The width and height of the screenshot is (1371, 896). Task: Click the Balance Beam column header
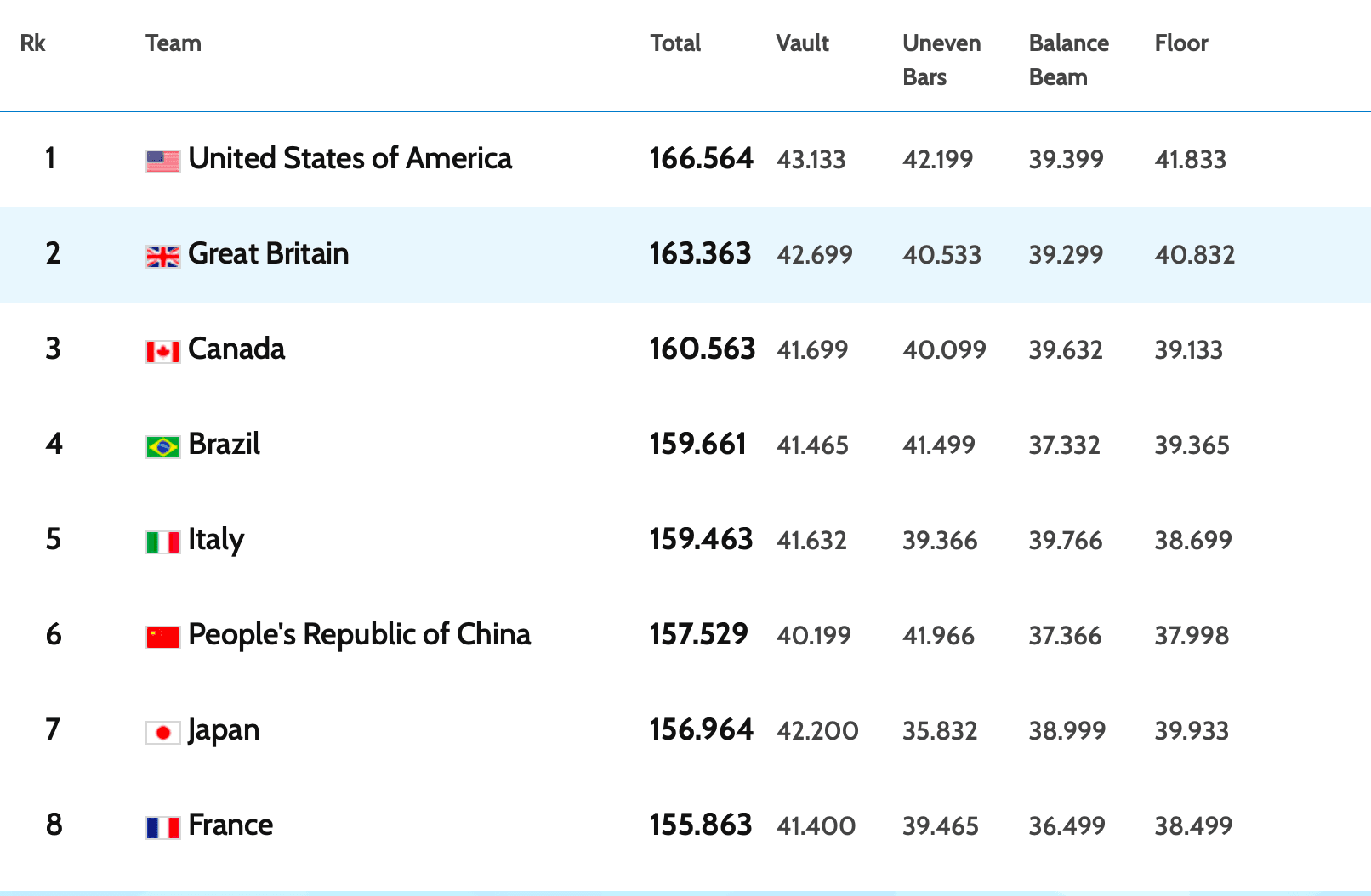pos(1068,60)
